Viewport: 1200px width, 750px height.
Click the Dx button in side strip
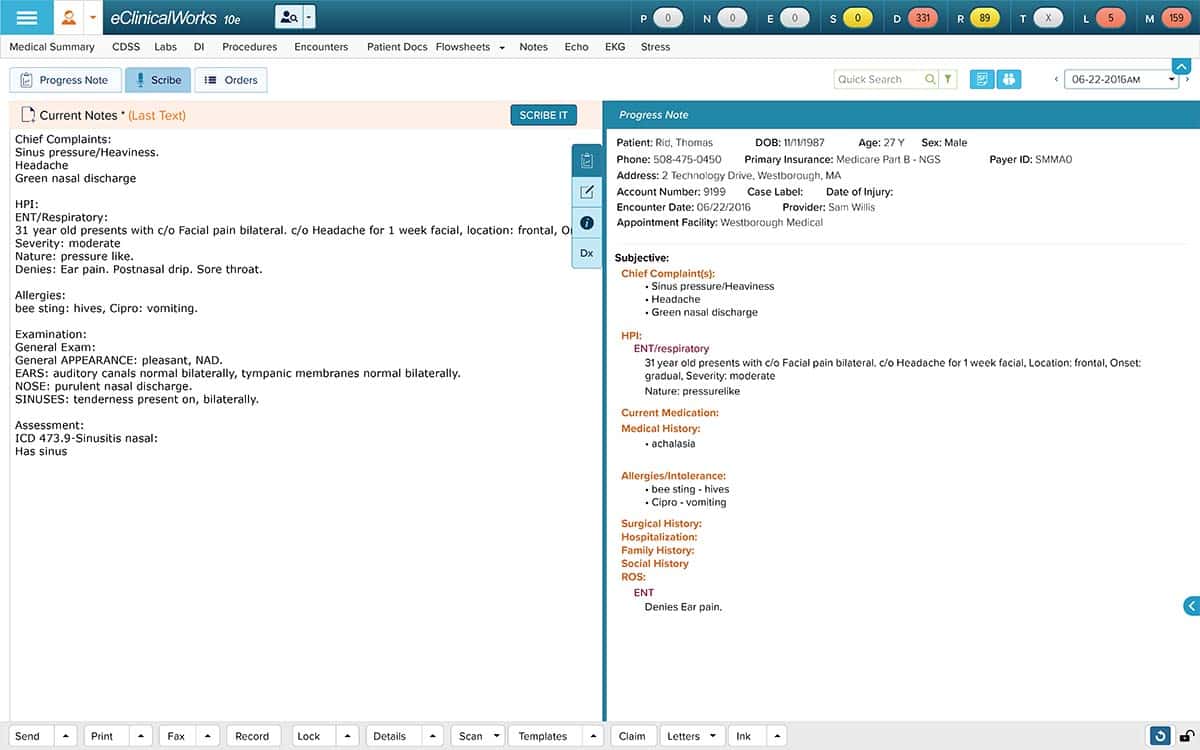[x=587, y=253]
